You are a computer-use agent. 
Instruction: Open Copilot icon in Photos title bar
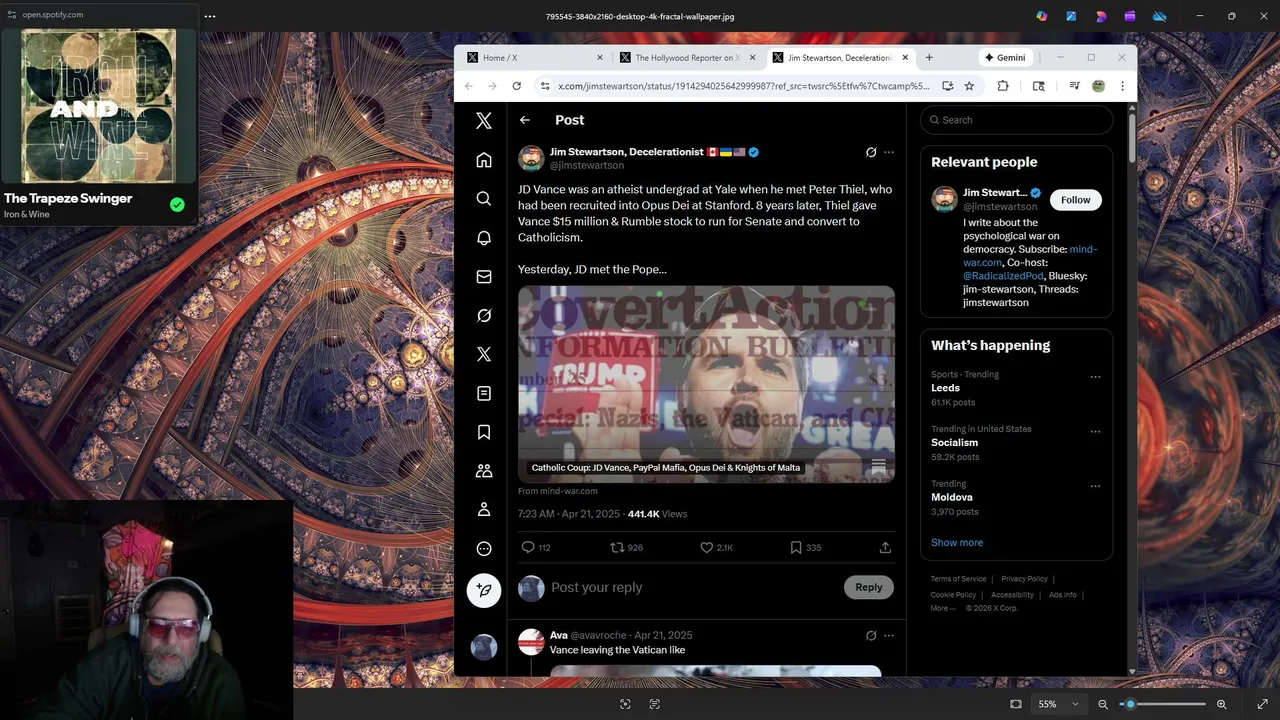pos(1042,16)
